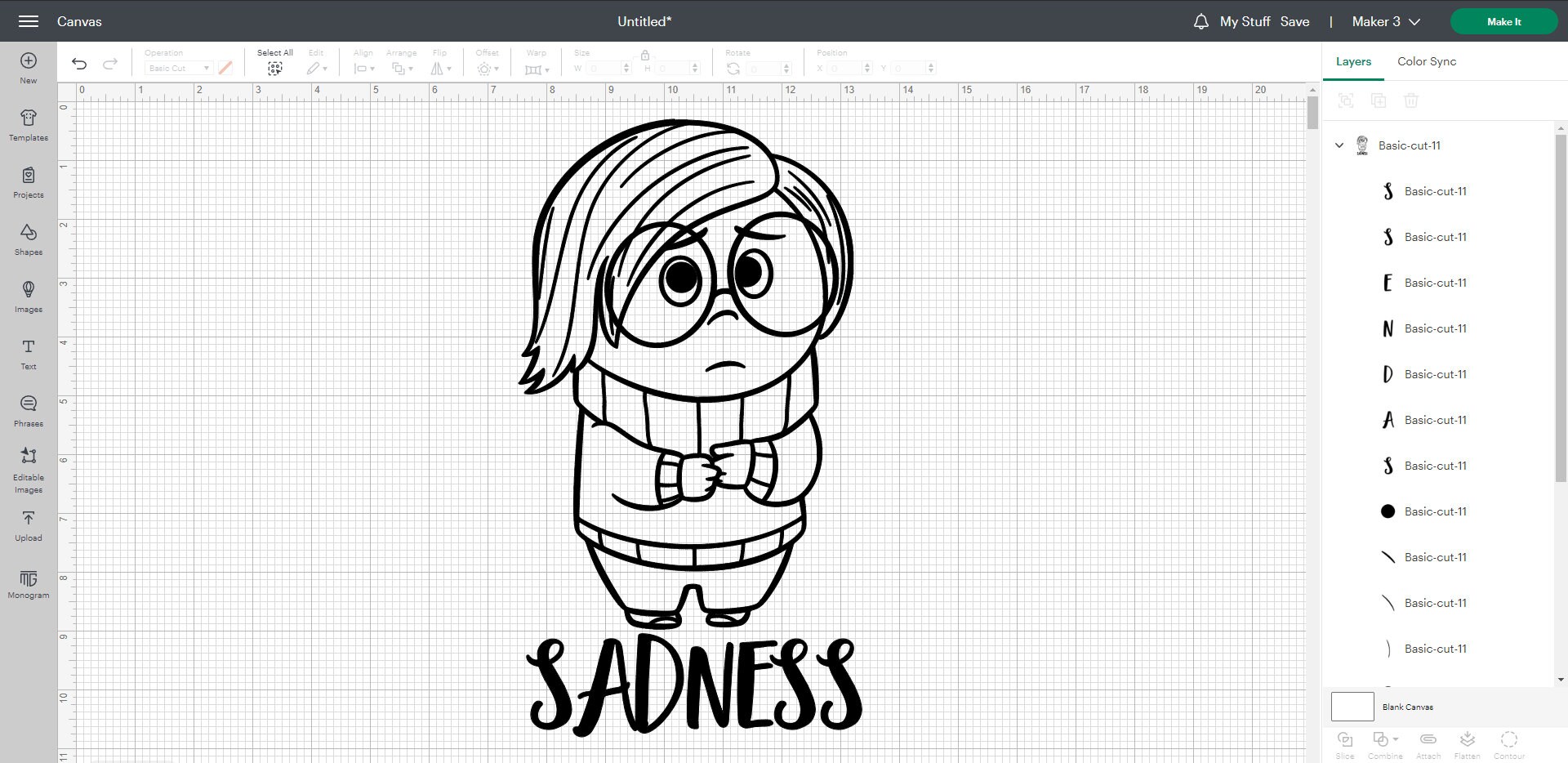Select the Attach icon
The width and height of the screenshot is (1568, 763).
[x=1428, y=742]
